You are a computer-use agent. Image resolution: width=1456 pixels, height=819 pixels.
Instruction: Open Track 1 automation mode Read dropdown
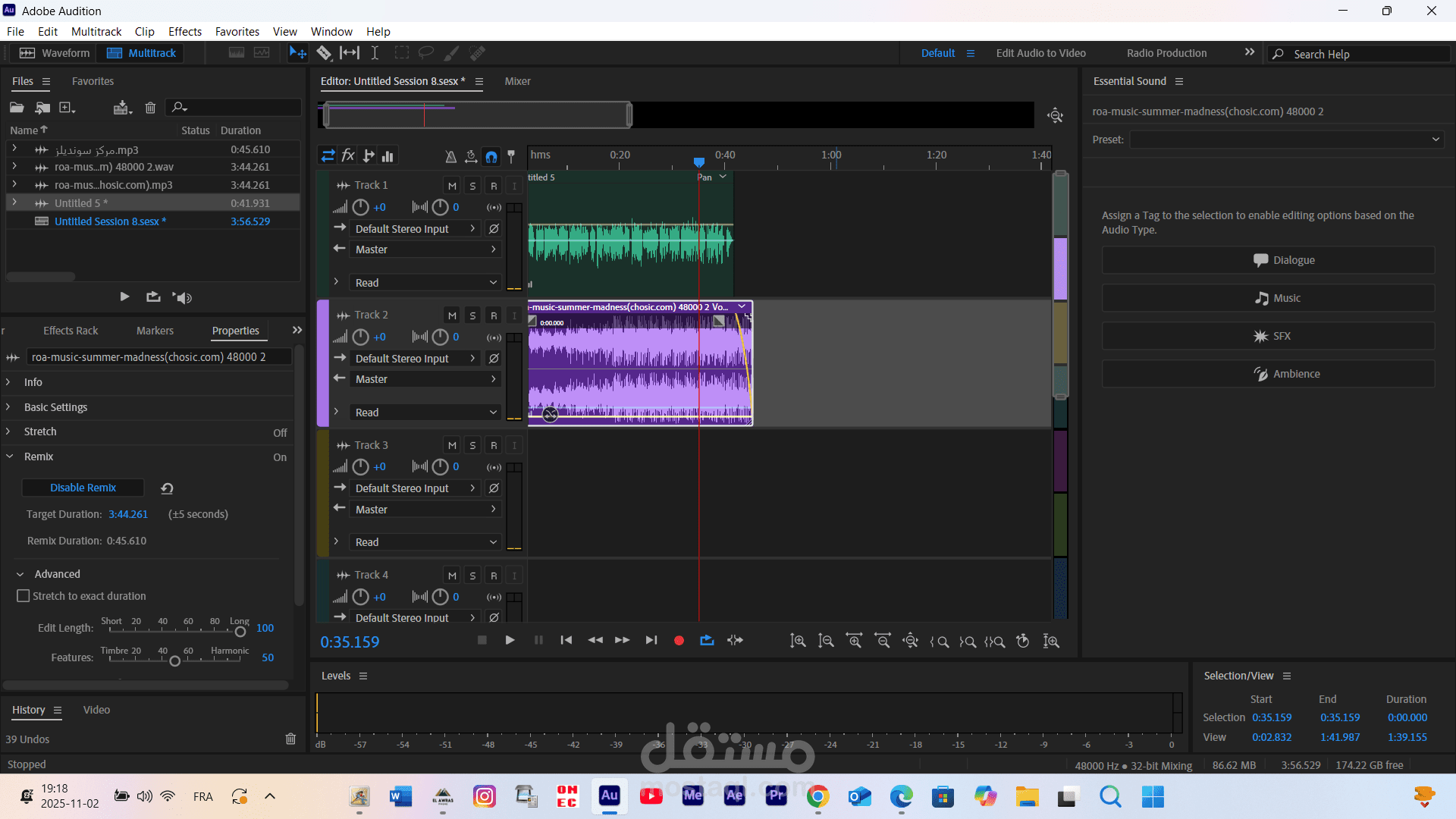425,283
